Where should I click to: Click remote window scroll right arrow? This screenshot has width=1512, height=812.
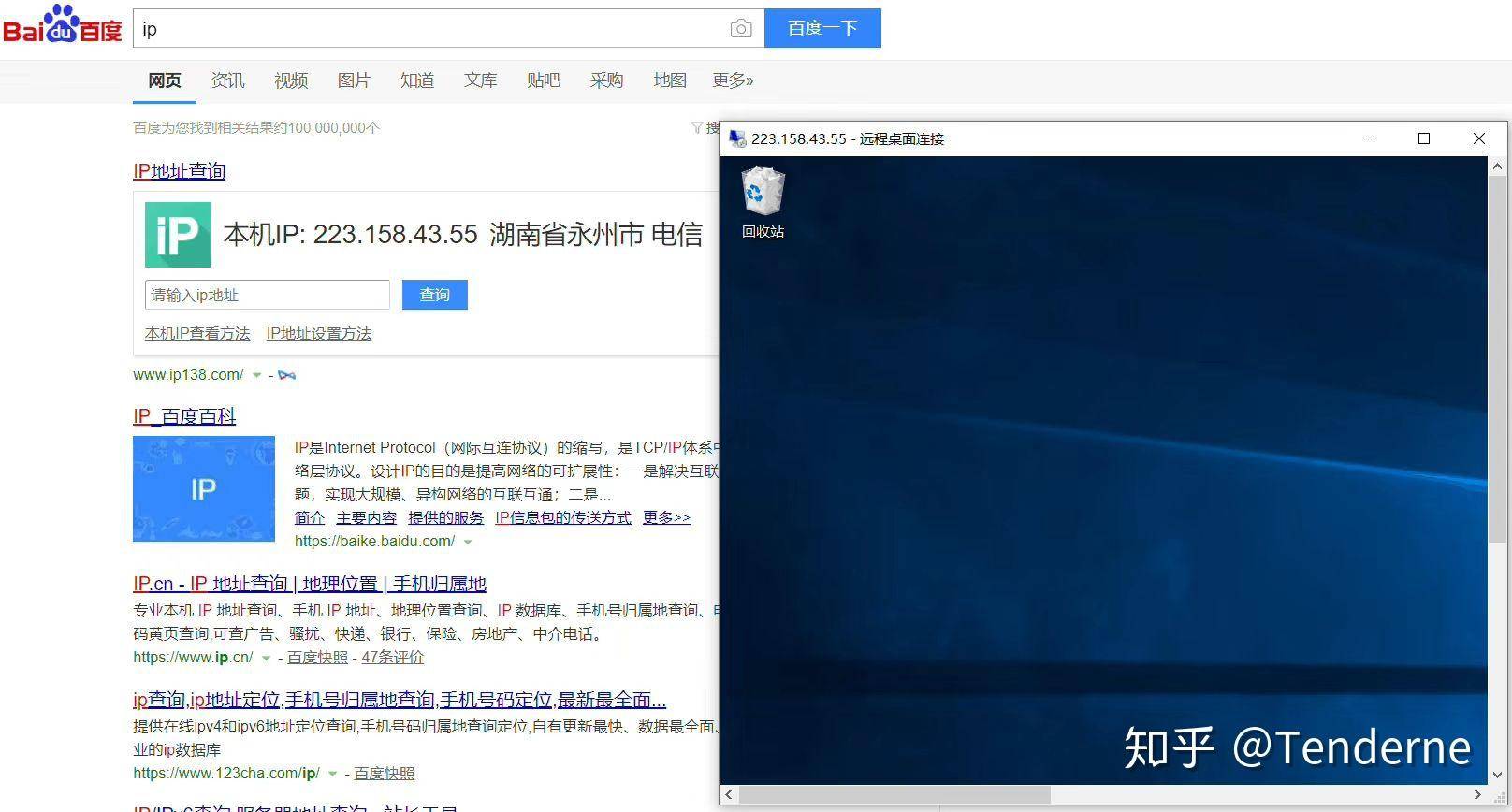pyautogui.click(x=1477, y=795)
